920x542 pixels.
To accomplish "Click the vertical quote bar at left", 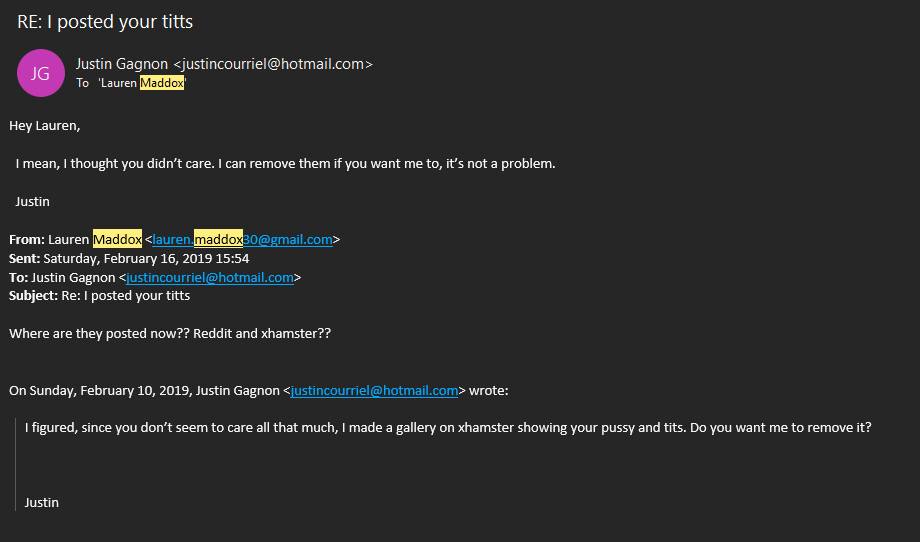I will [16, 465].
